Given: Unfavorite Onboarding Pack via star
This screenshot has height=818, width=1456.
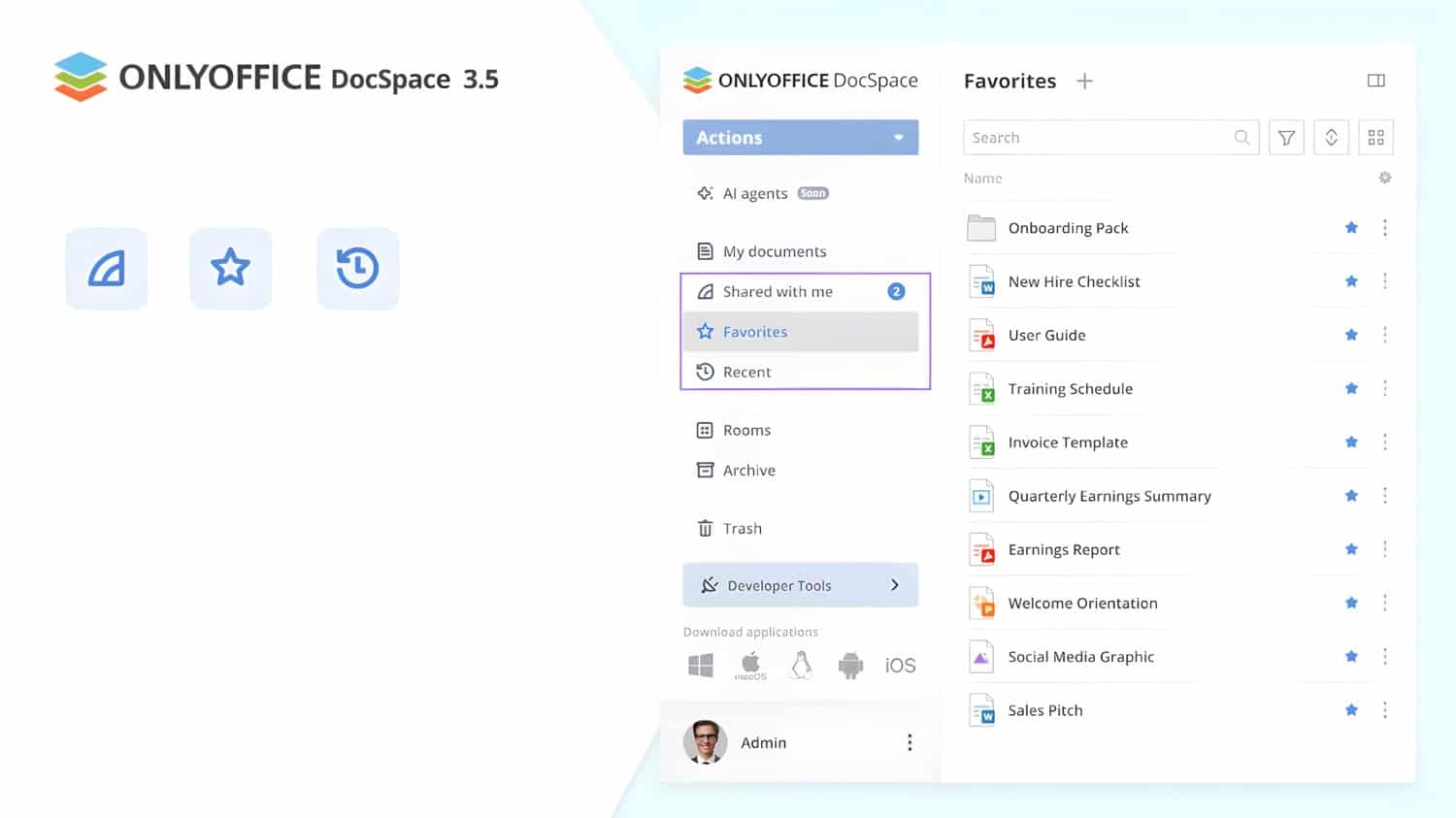Looking at the screenshot, I should click(x=1351, y=228).
